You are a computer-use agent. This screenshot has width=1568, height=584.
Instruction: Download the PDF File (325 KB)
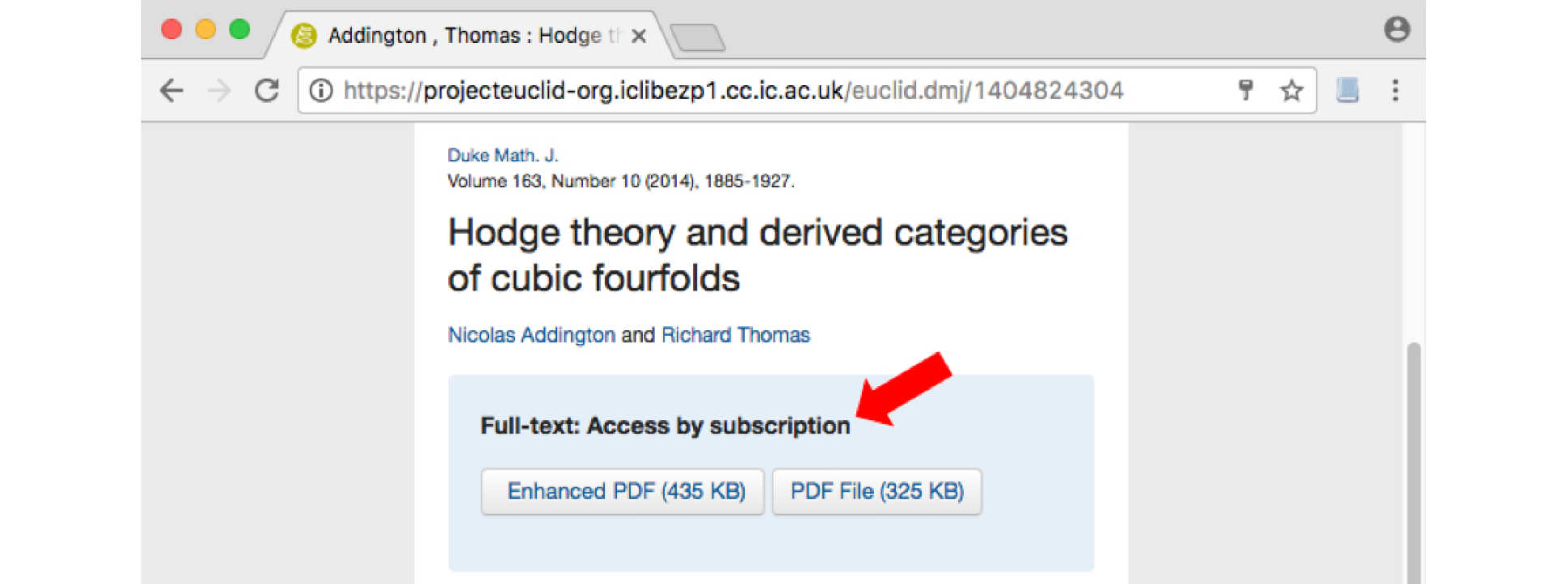876,492
